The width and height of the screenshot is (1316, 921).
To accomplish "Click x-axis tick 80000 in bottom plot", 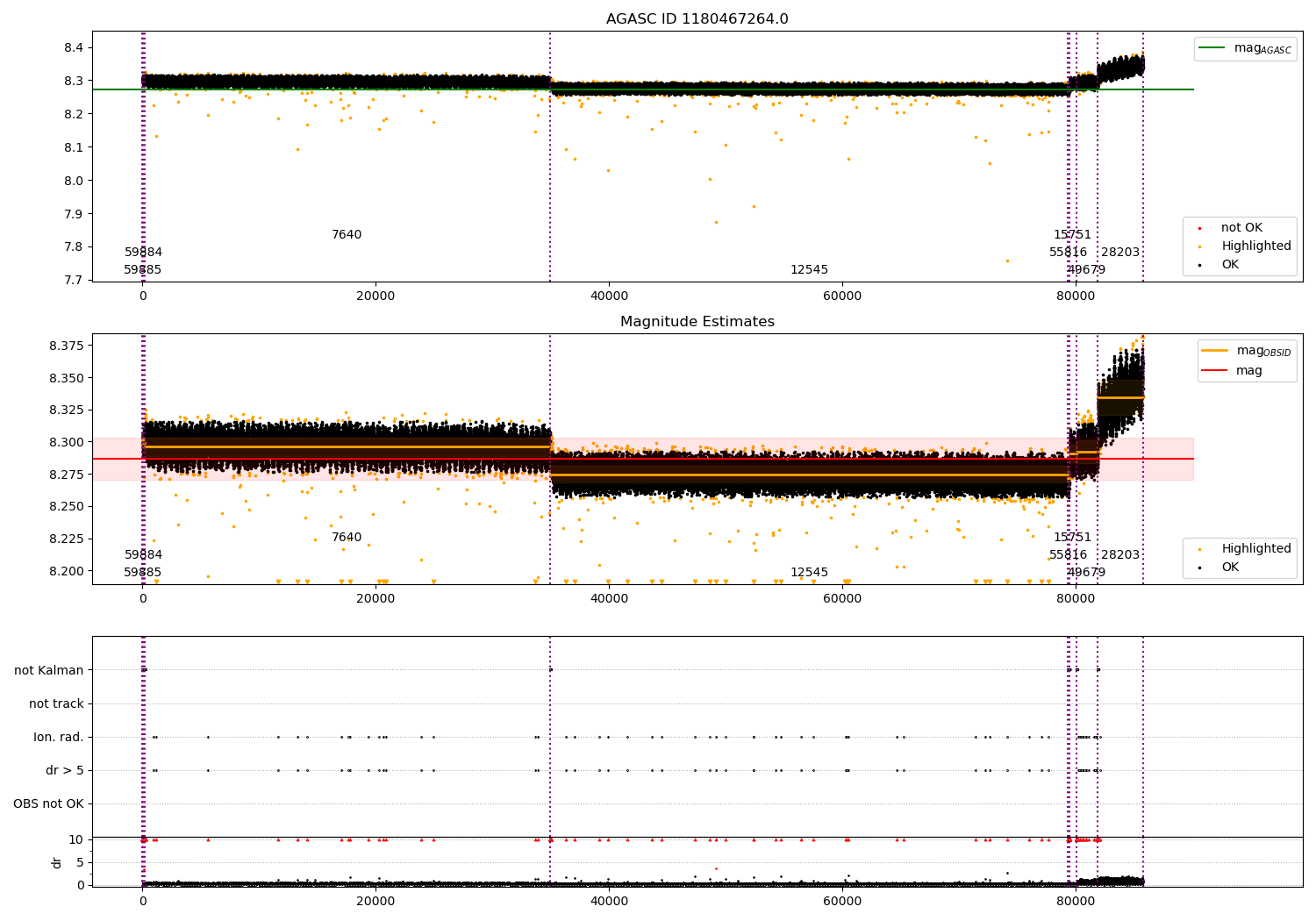I will coord(1076,902).
